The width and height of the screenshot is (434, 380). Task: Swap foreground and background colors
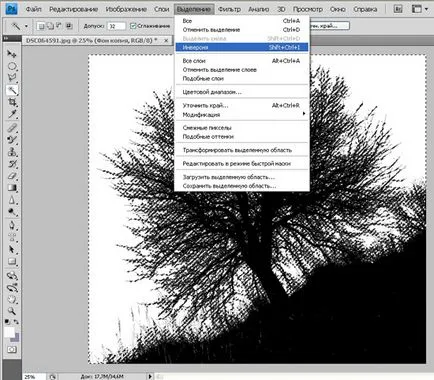tap(16, 322)
